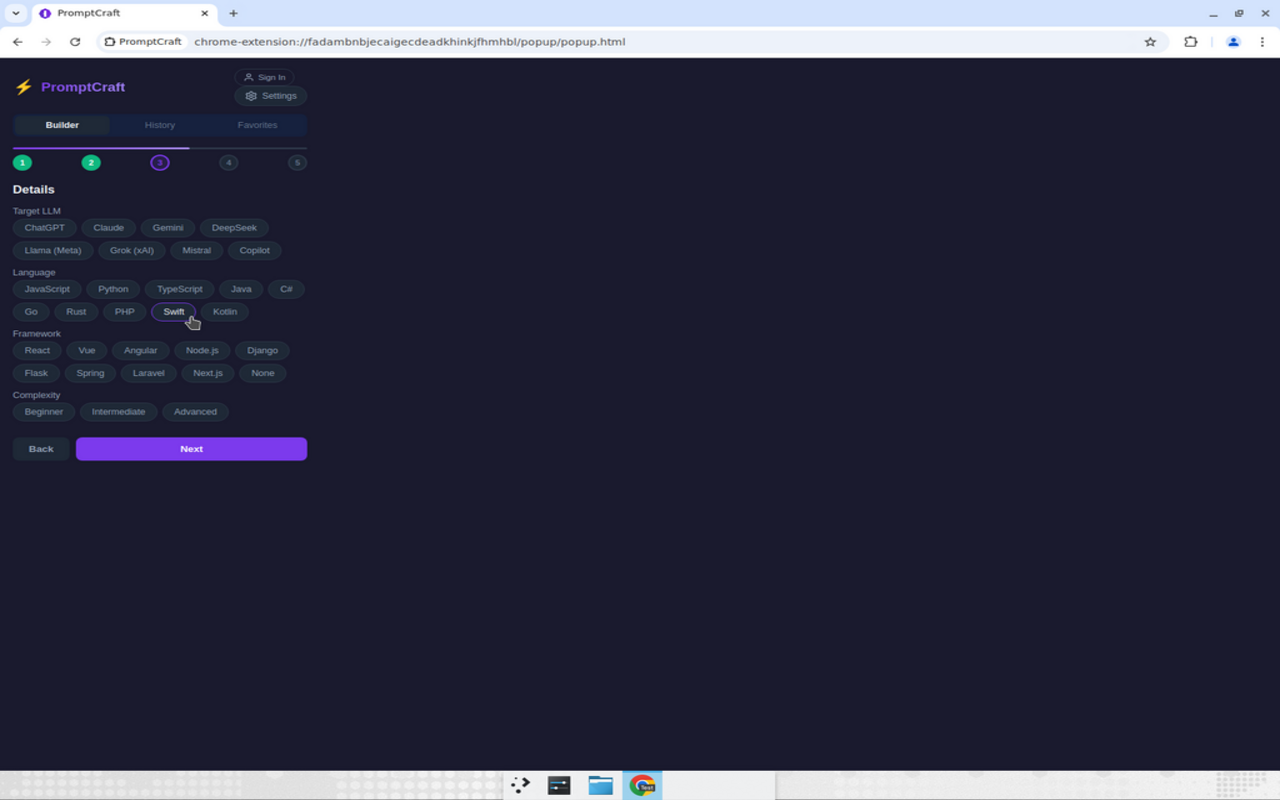The image size is (1280, 800).
Task: Bookmark this page with the star
Action: [1150, 42]
